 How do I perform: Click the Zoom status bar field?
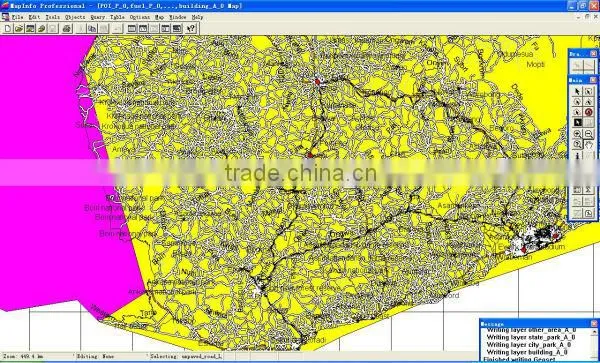(38, 356)
